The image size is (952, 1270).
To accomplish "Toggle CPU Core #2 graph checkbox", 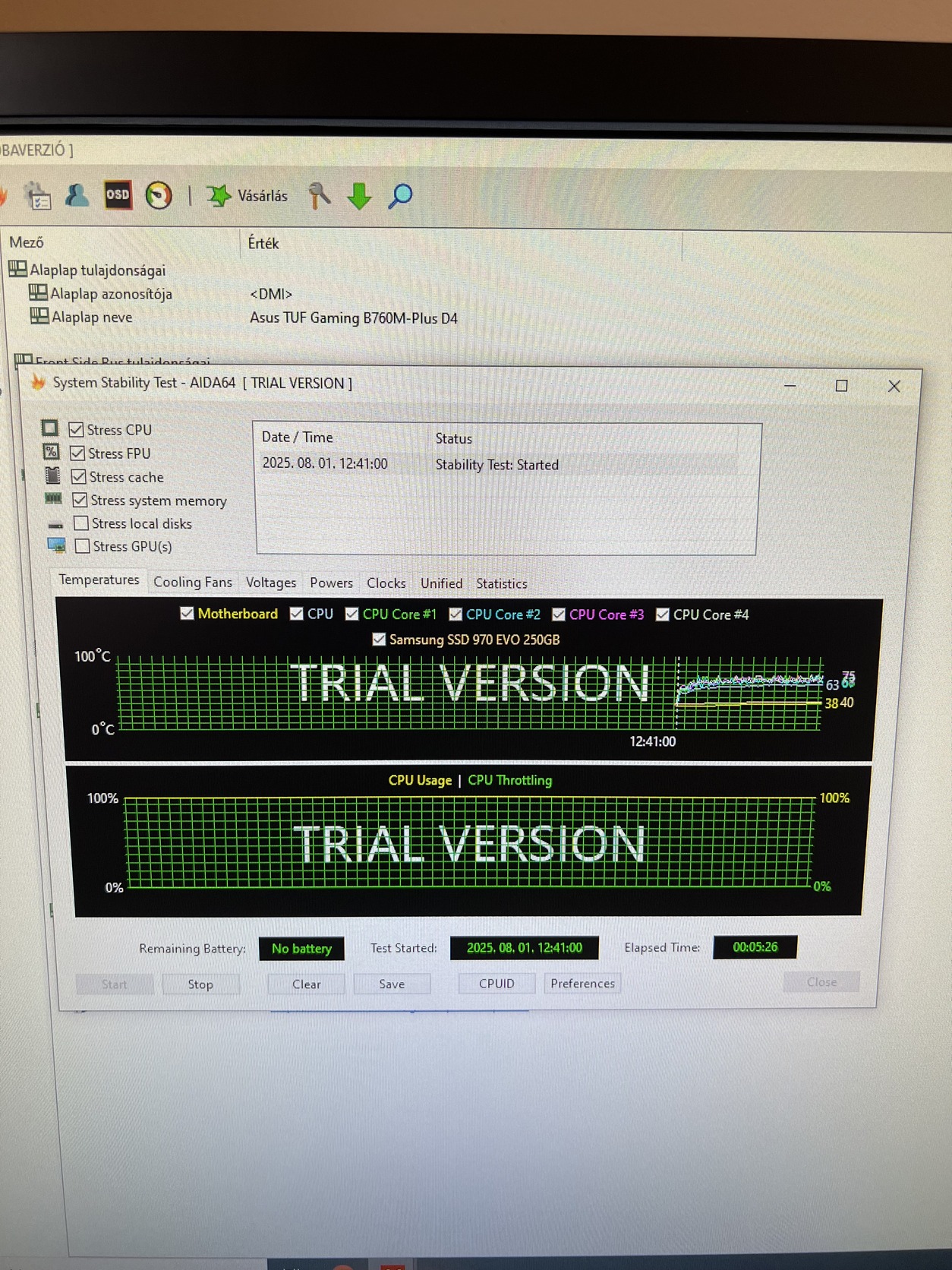I will 456,614.
